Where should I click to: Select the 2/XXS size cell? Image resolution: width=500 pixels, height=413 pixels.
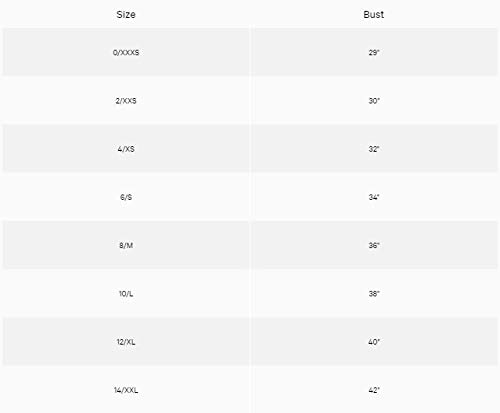click(x=126, y=101)
